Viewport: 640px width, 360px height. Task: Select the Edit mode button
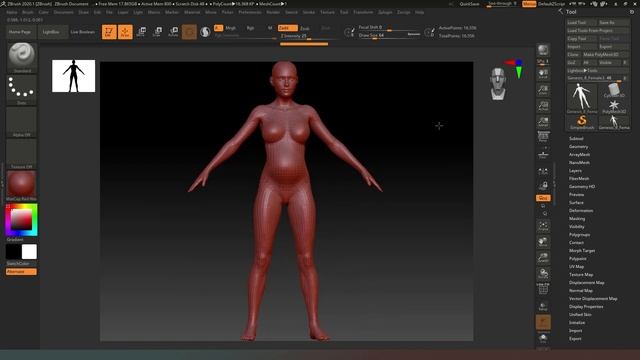[109, 32]
